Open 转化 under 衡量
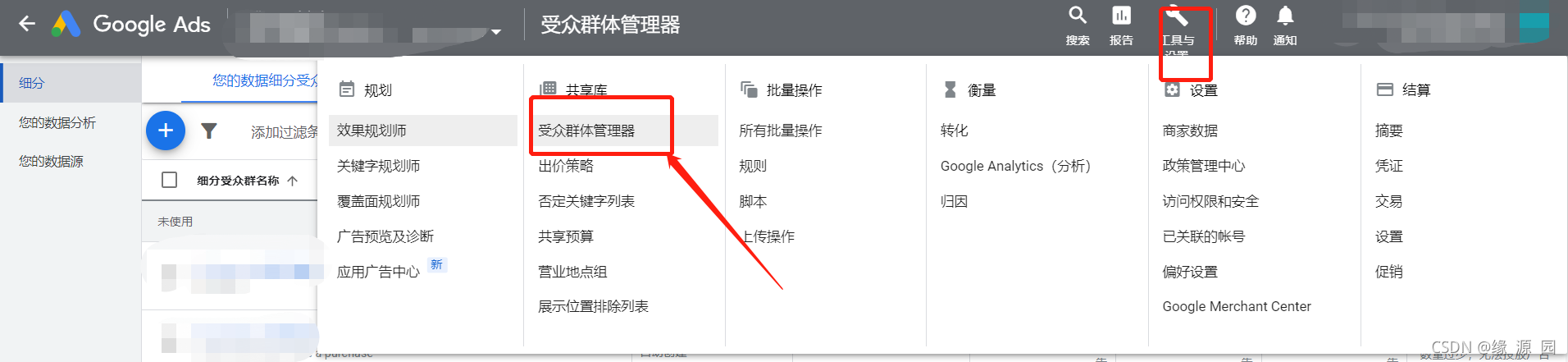 point(955,131)
